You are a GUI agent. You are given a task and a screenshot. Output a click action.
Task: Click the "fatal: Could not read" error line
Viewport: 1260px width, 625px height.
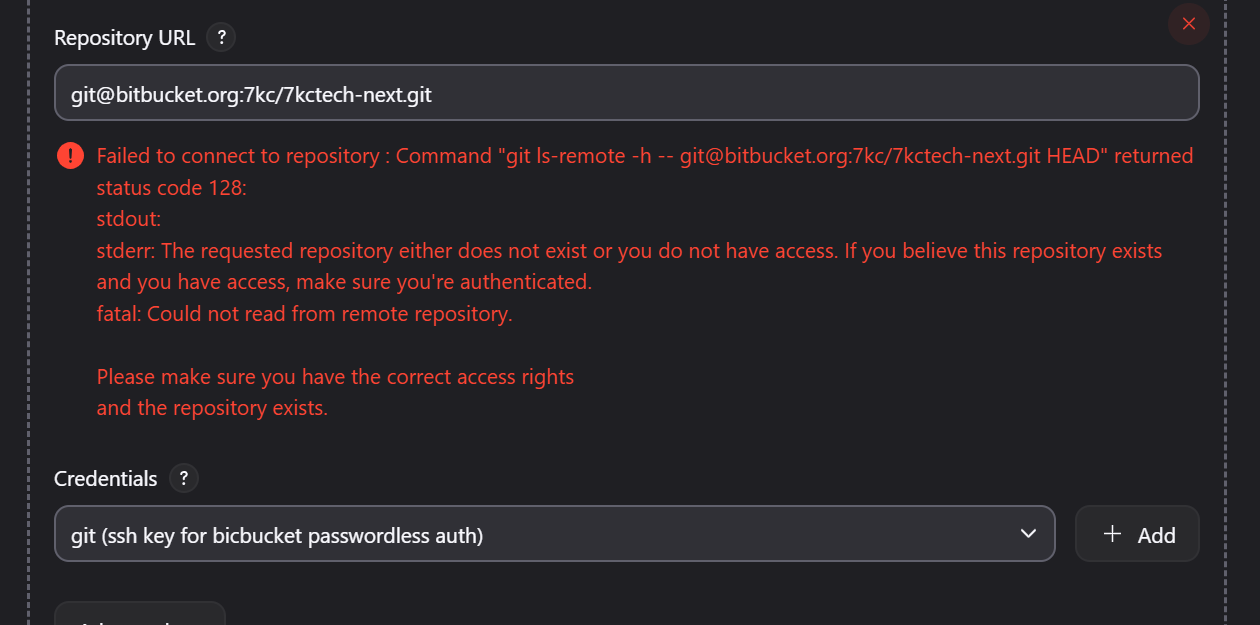[x=304, y=314]
